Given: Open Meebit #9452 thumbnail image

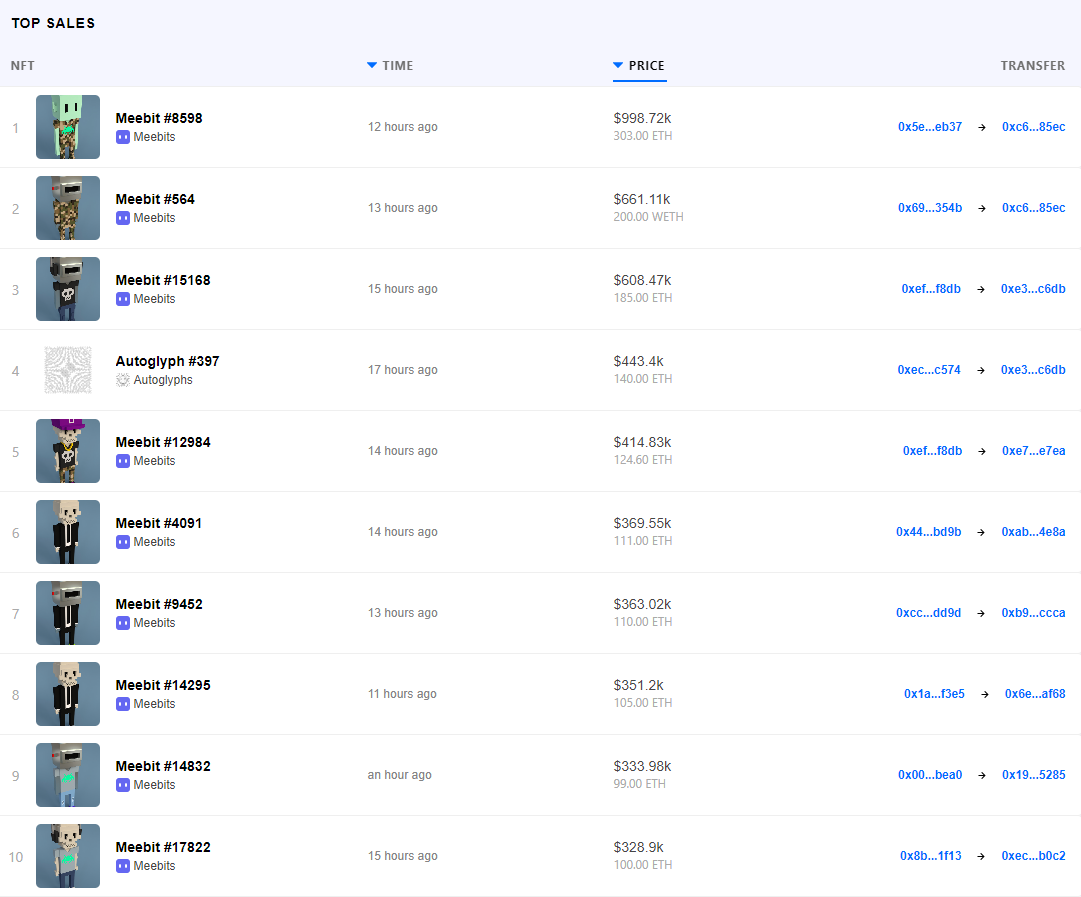Looking at the screenshot, I should pyautogui.click(x=68, y=613).
